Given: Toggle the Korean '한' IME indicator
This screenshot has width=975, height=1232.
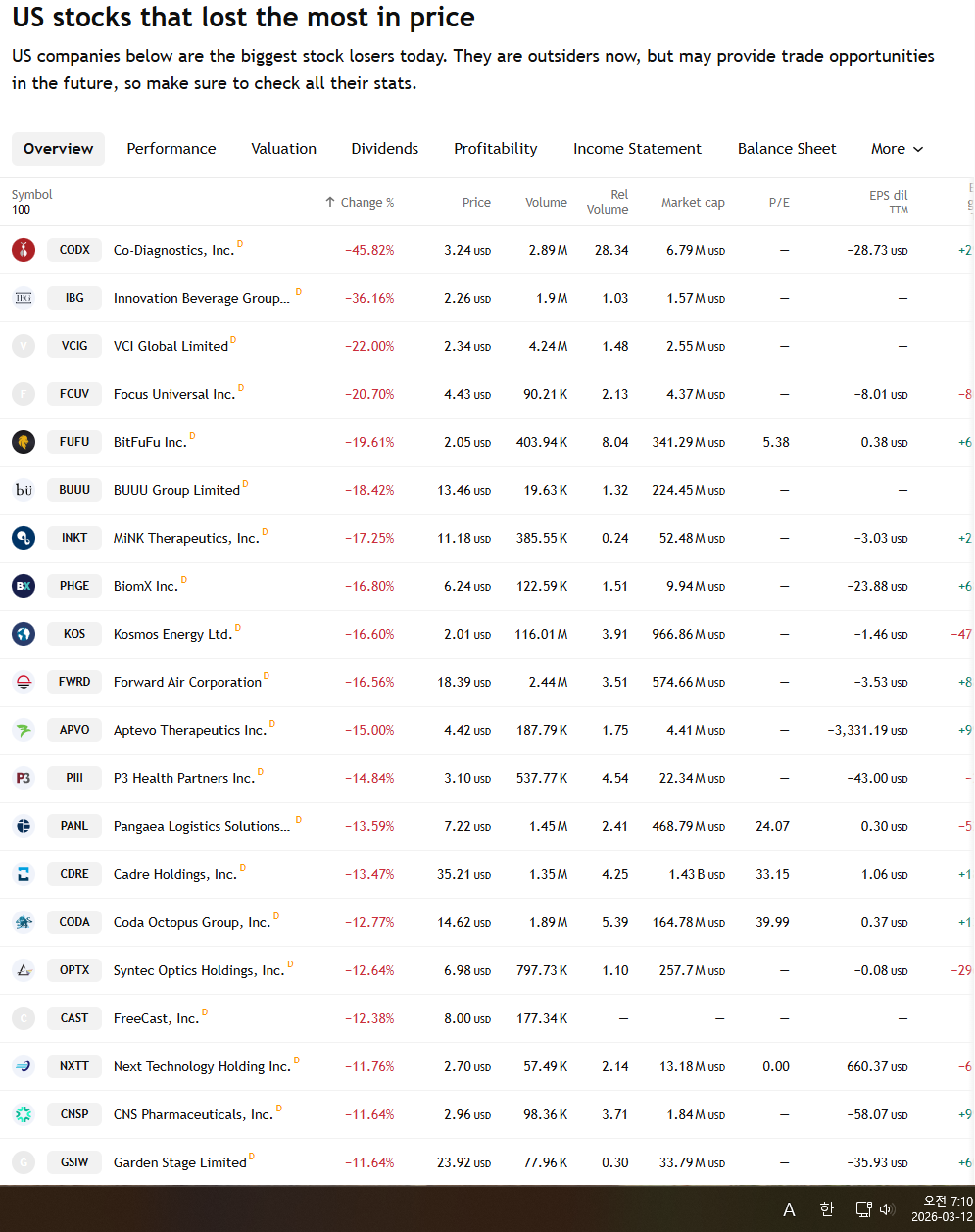Looking at the screenshot, I should tap(826, 1209).
